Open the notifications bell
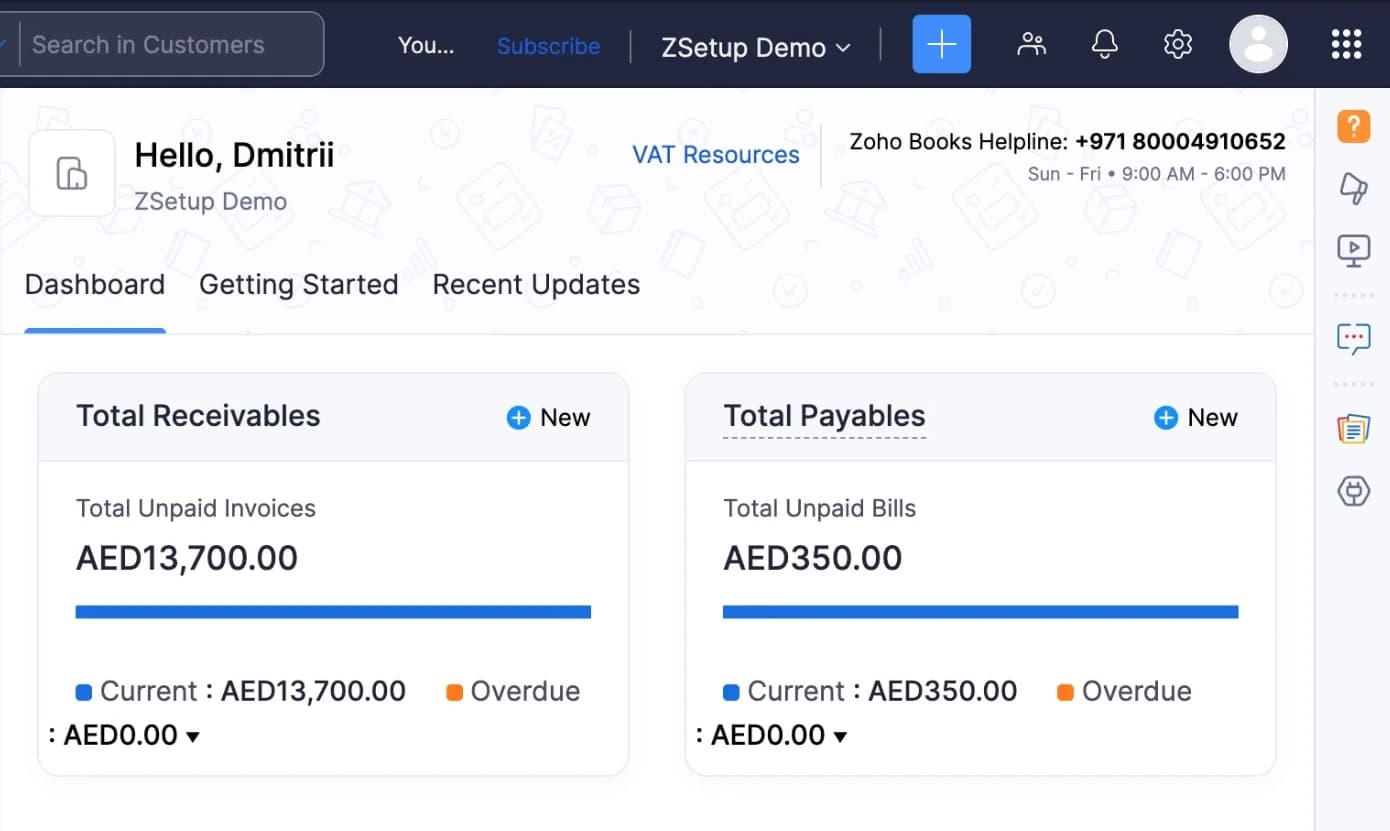 point(1104,44)
